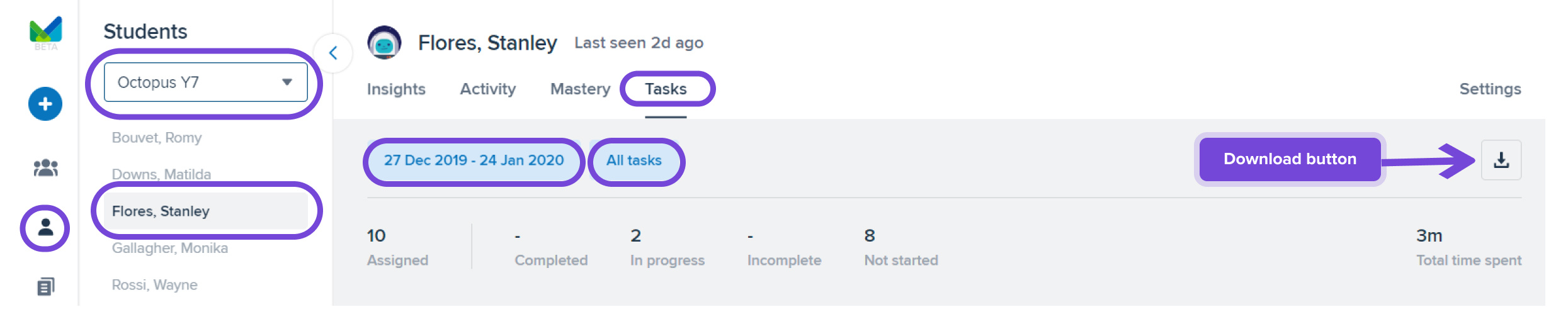Select student Bouvet, Romy
The height and width of the screenshot is (324, 1568).
pyautogui.click(x=157, y=138)
